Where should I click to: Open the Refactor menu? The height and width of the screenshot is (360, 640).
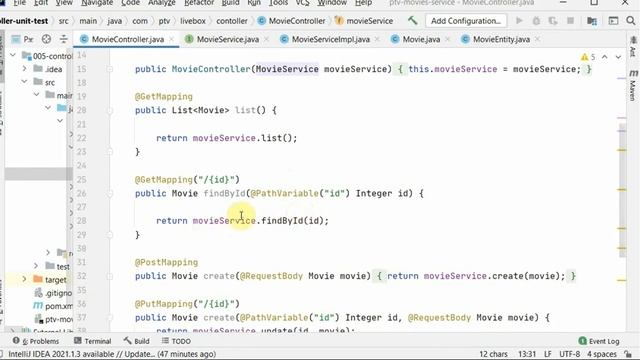tap(199, 3)
